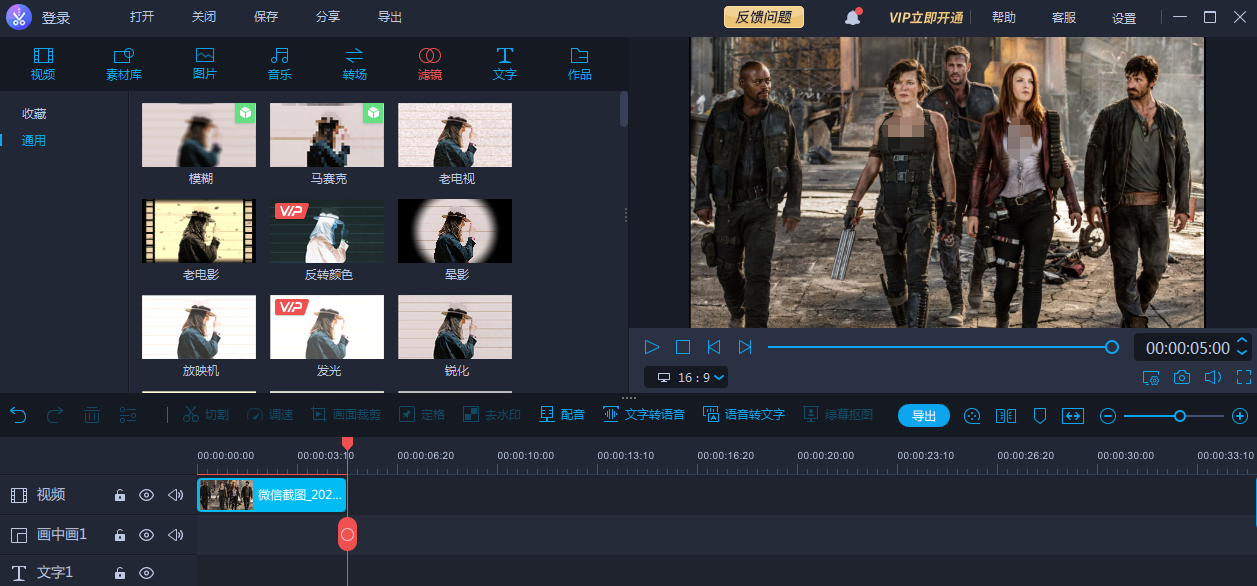The height and width of the screenshot is (586, 1257).
Task: Step to next frame
Action: (745, 347)
